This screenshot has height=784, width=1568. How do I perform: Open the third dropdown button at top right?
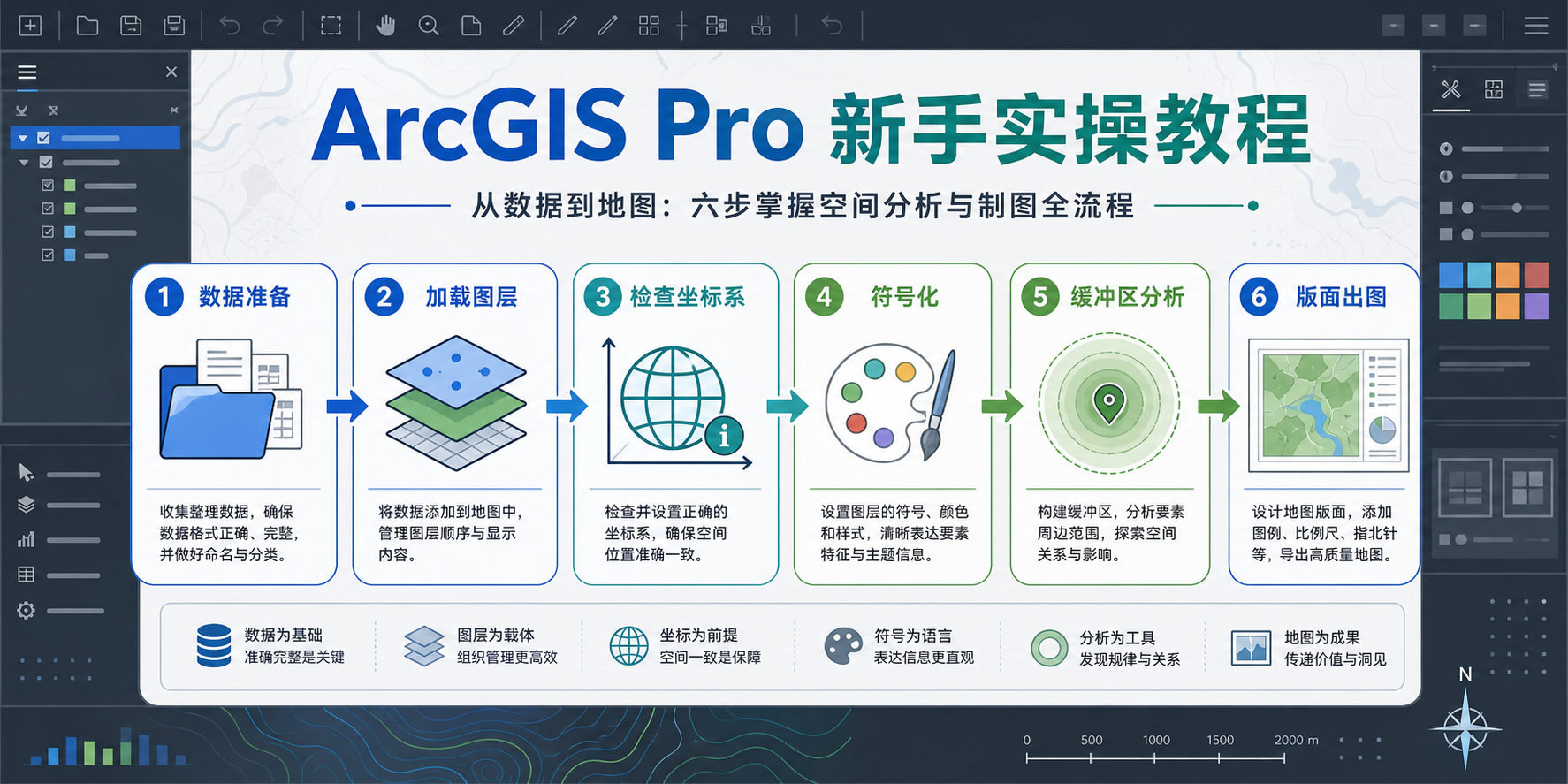[x=1474, y=26]
